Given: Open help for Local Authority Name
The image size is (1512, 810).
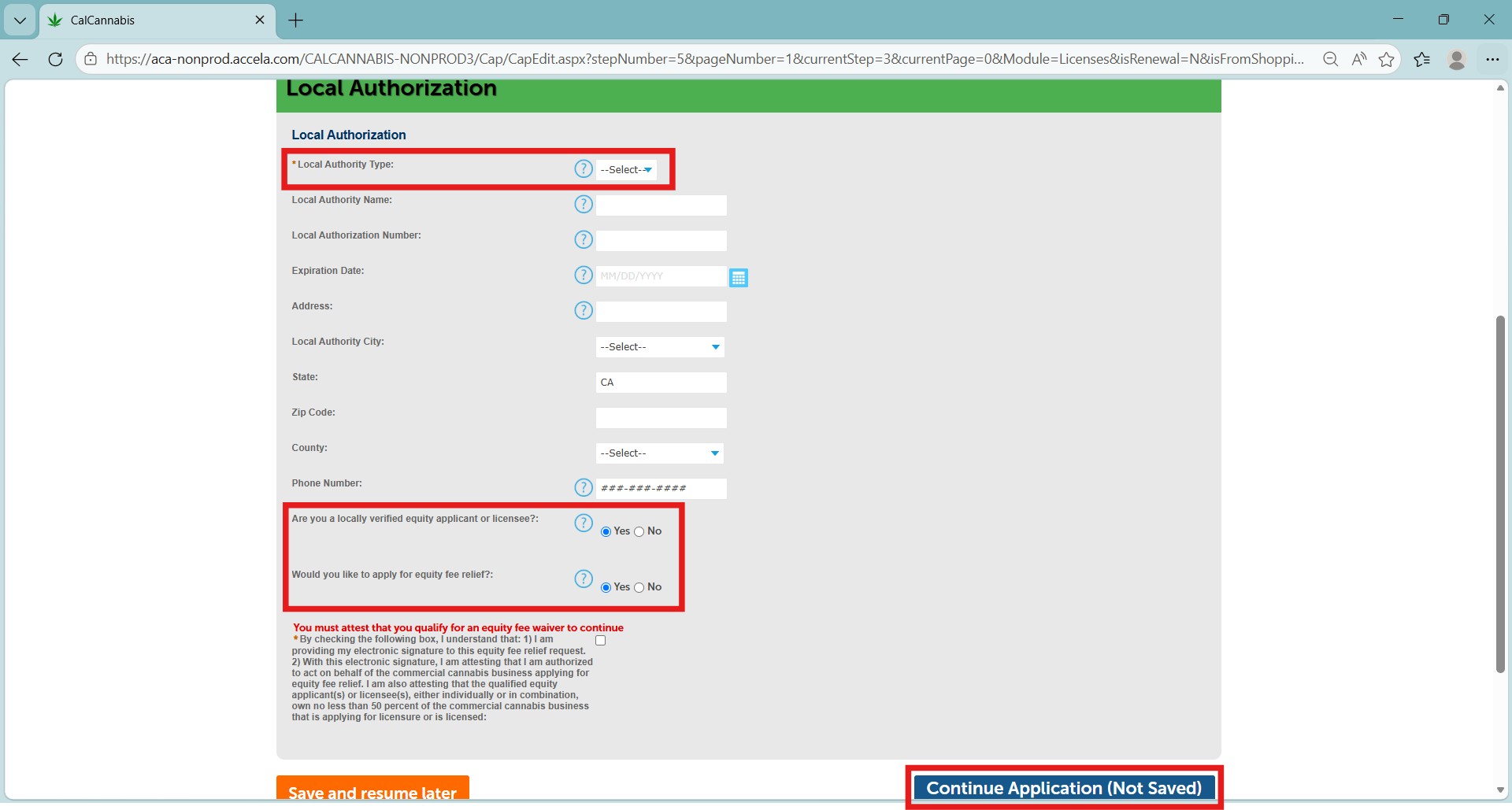Looking at the screenshot, I should click(583, 204).
